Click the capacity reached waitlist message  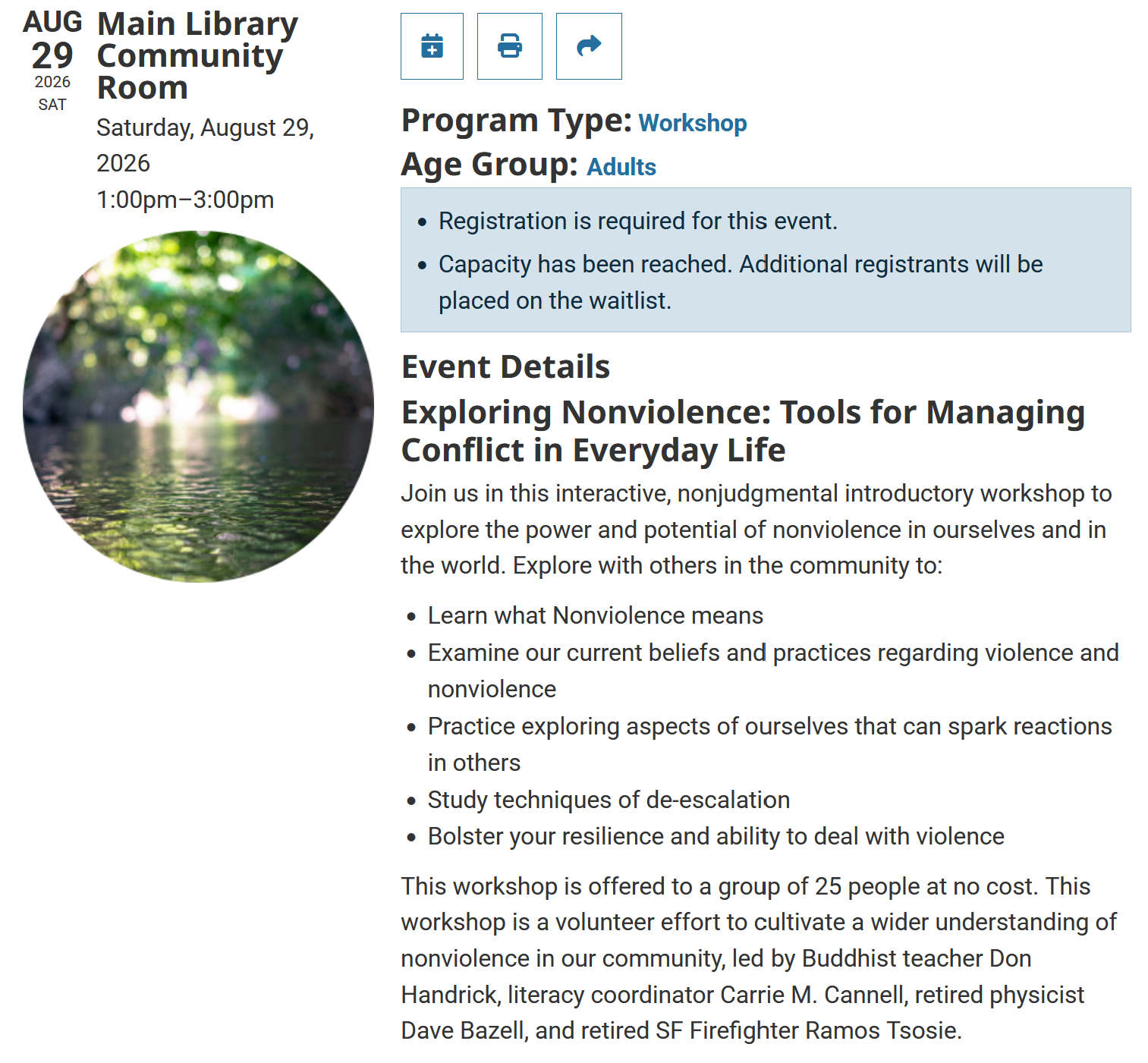coord(741,282)
